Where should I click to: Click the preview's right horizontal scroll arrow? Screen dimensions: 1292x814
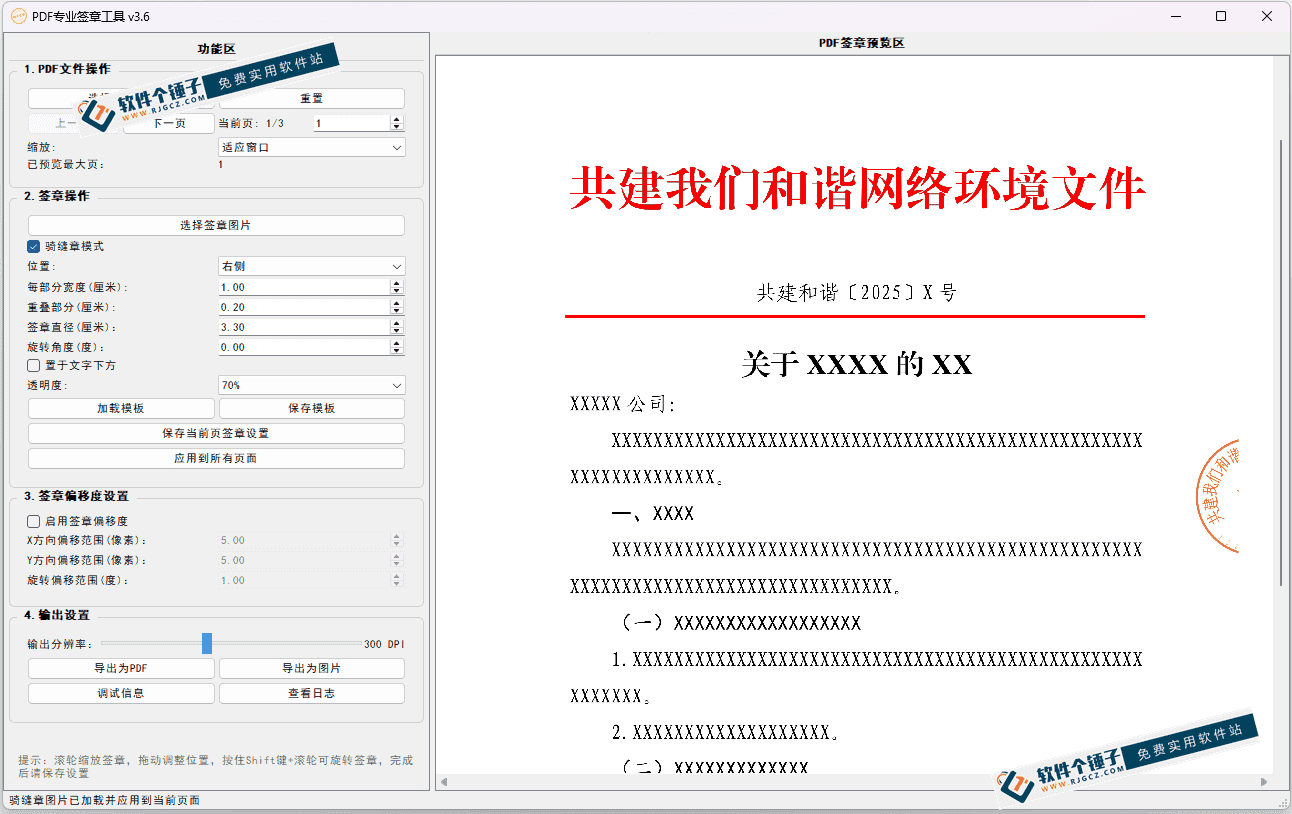point(1264,781)
